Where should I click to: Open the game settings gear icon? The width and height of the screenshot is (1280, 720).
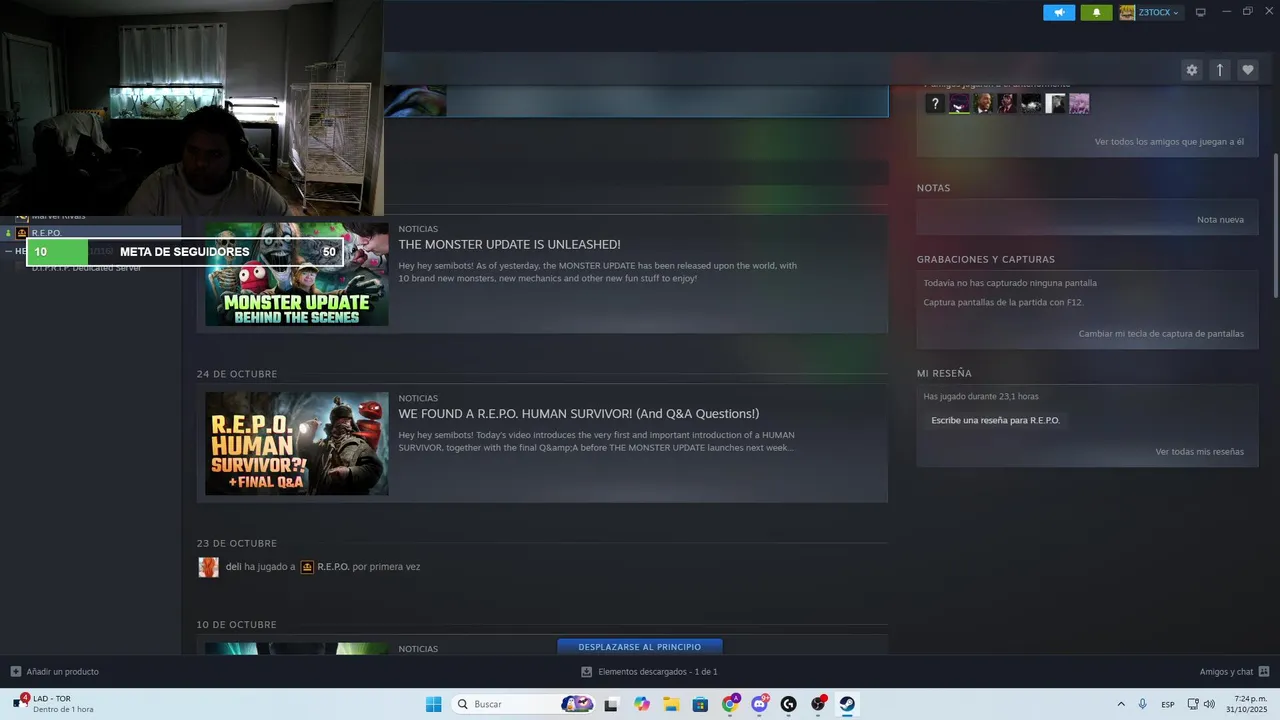pos(1191,70)
